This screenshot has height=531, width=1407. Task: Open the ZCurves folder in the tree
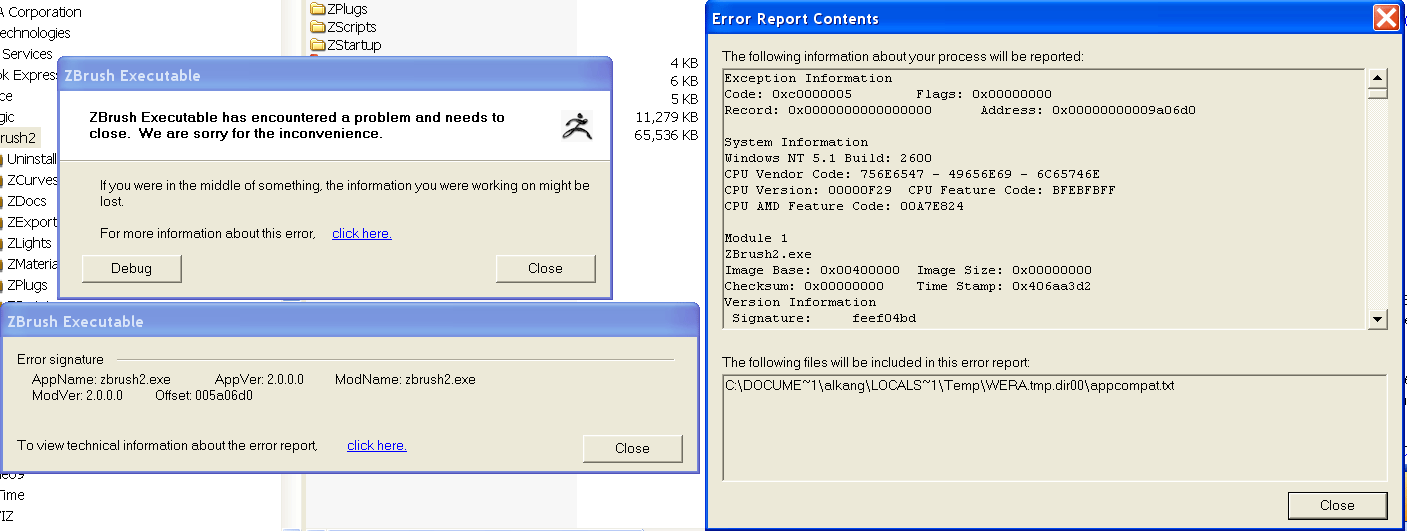coord(31,180)
